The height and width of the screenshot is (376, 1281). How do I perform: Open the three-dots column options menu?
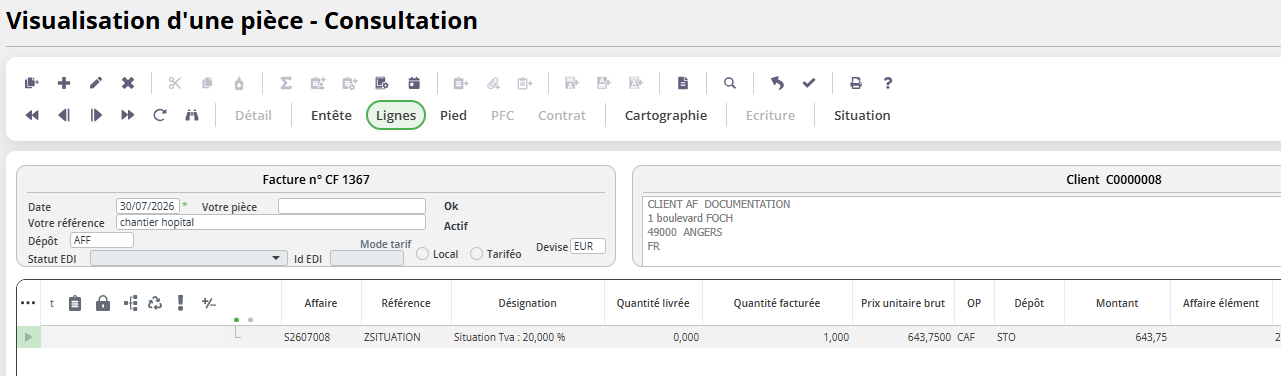[x=28, y=303]
